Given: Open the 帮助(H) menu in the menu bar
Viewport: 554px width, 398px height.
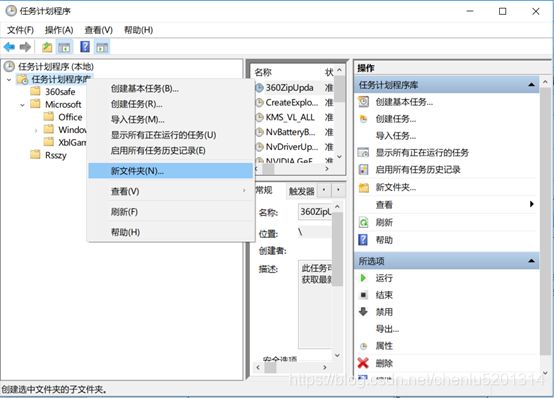Looking at the screenshot, I should (138, 30).
